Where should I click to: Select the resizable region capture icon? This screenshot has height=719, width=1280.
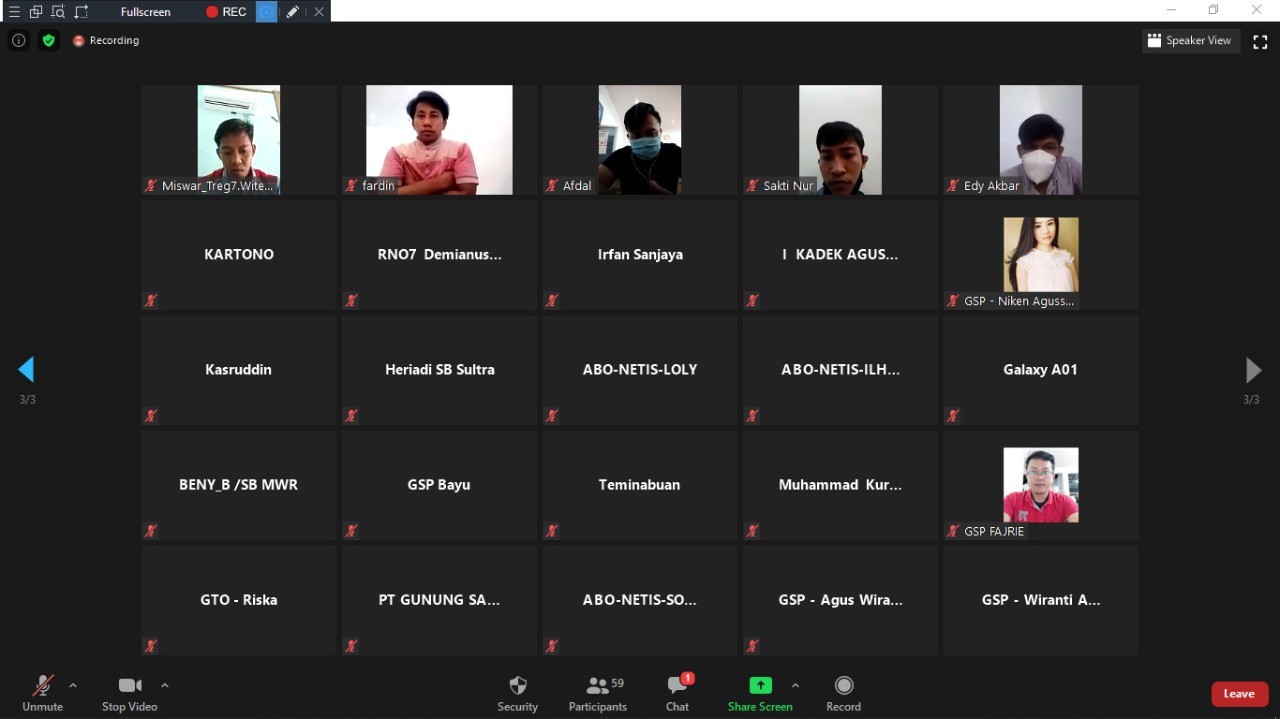tap(81, 12)
